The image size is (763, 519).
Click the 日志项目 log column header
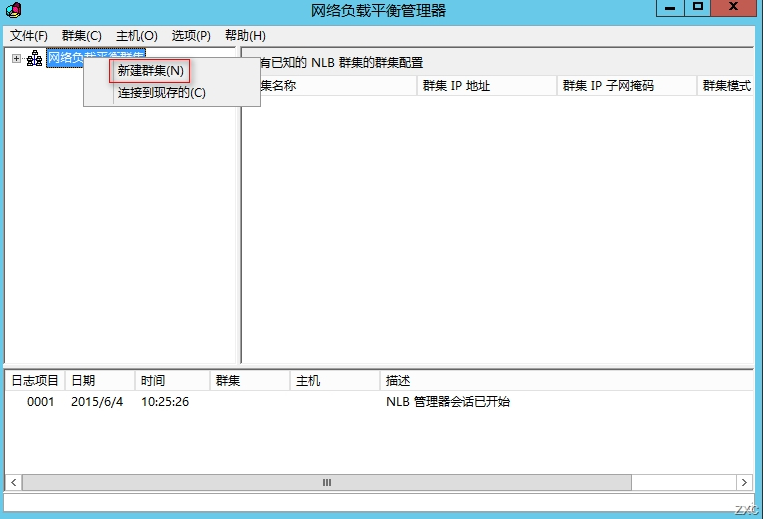[35, 380]
